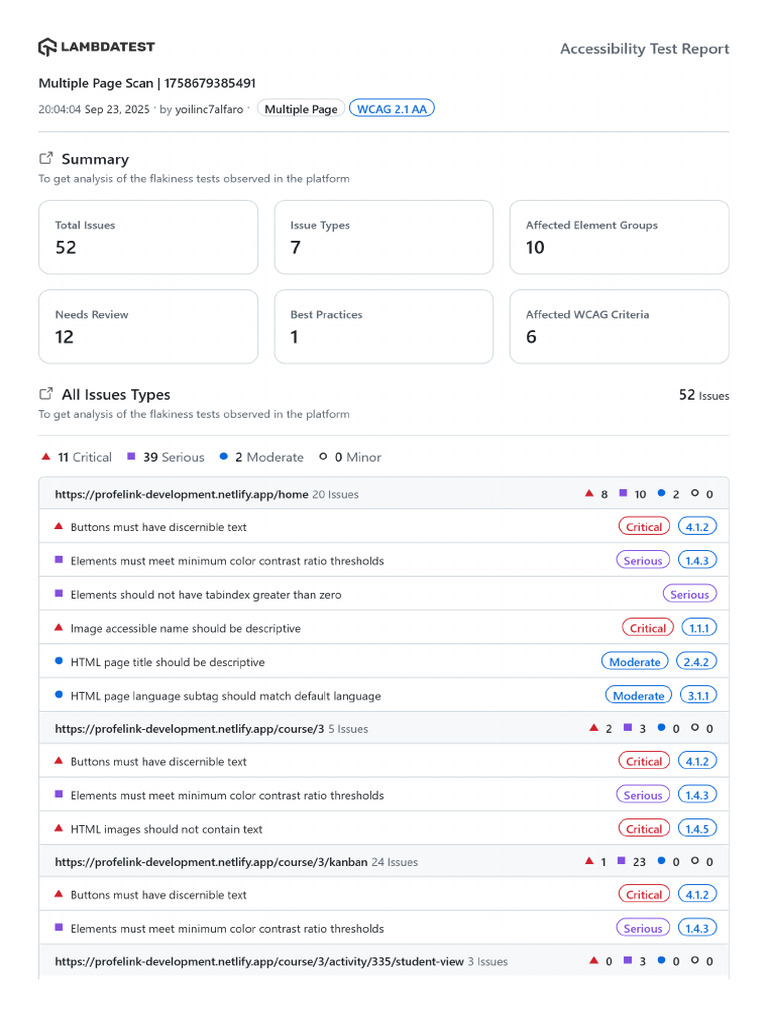This screenshot has height=1024, width=768.
Task: Select 'HTML images should not contain text' row
Action: point(384,829)
